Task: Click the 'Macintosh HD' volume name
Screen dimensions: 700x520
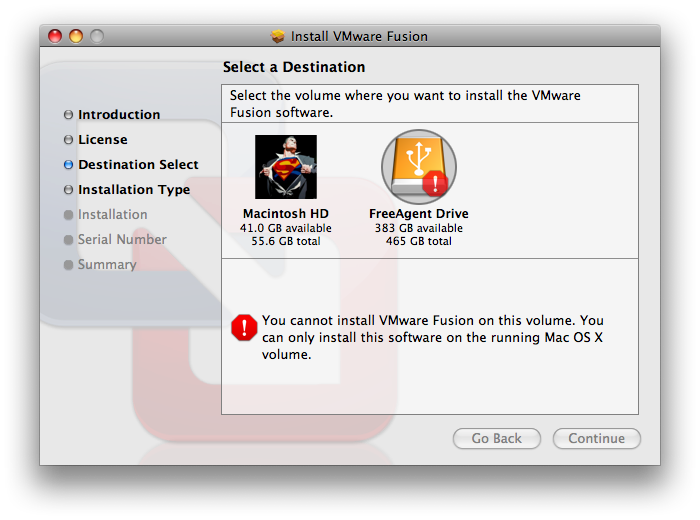Action: pos(286,214)
